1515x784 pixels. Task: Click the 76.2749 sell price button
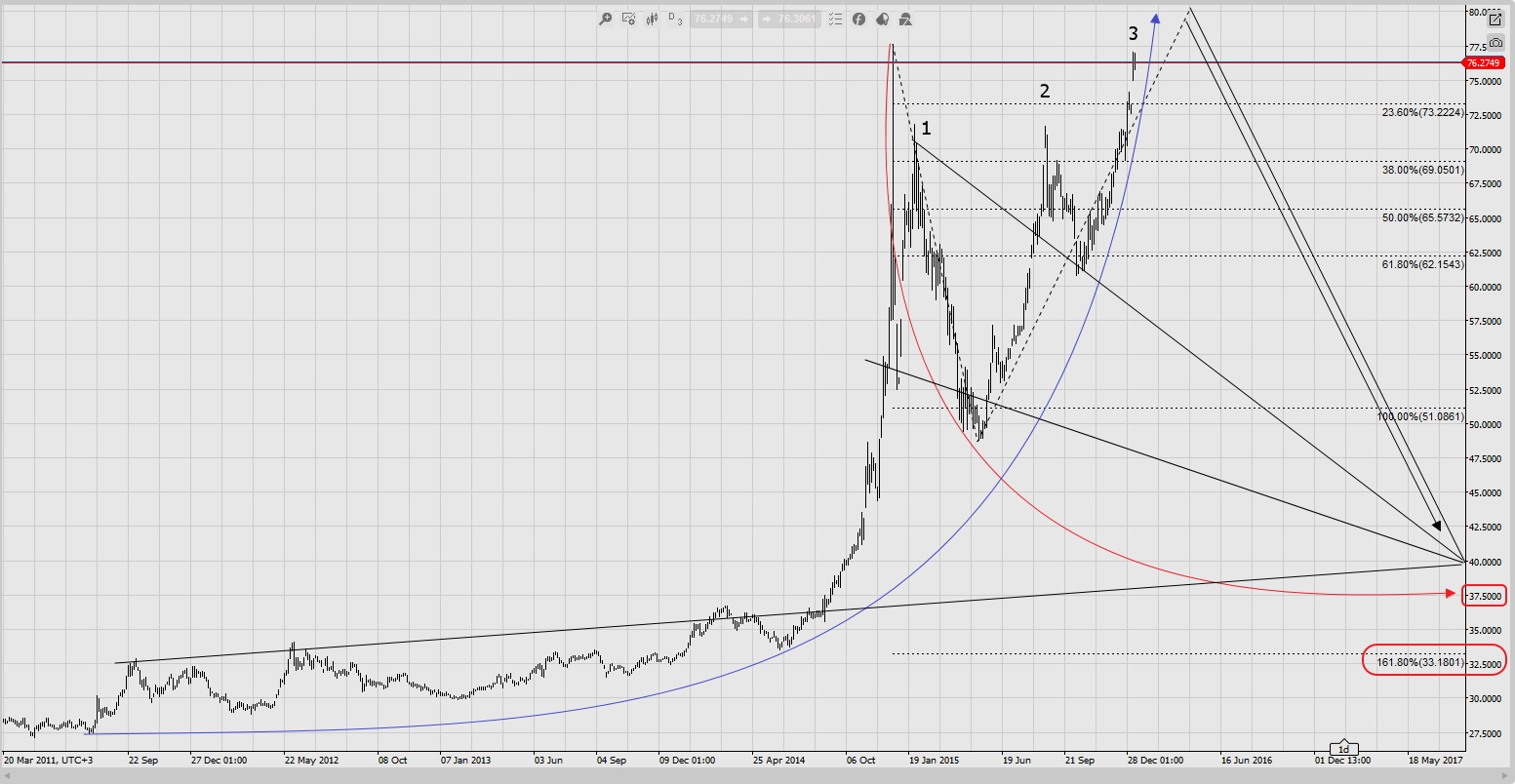click(x=721, y=19)
